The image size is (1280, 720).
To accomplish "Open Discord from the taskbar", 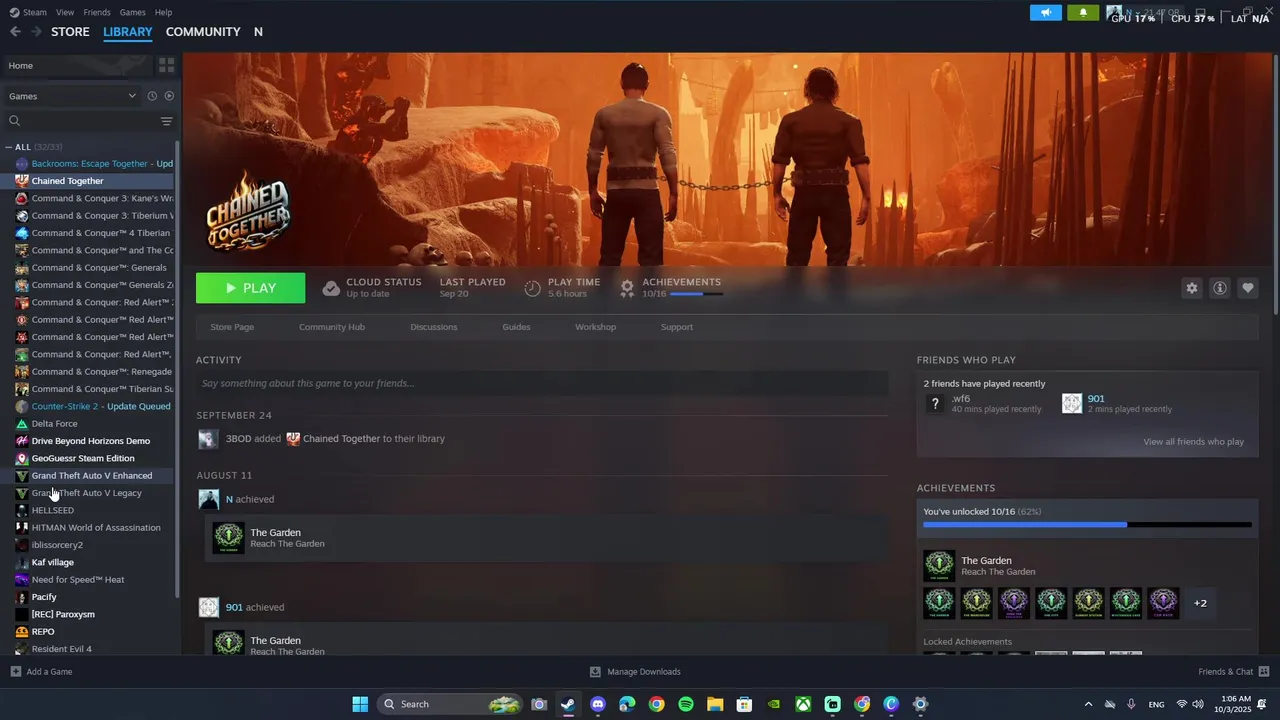I will pyautogui.click(x=598, y=704).
